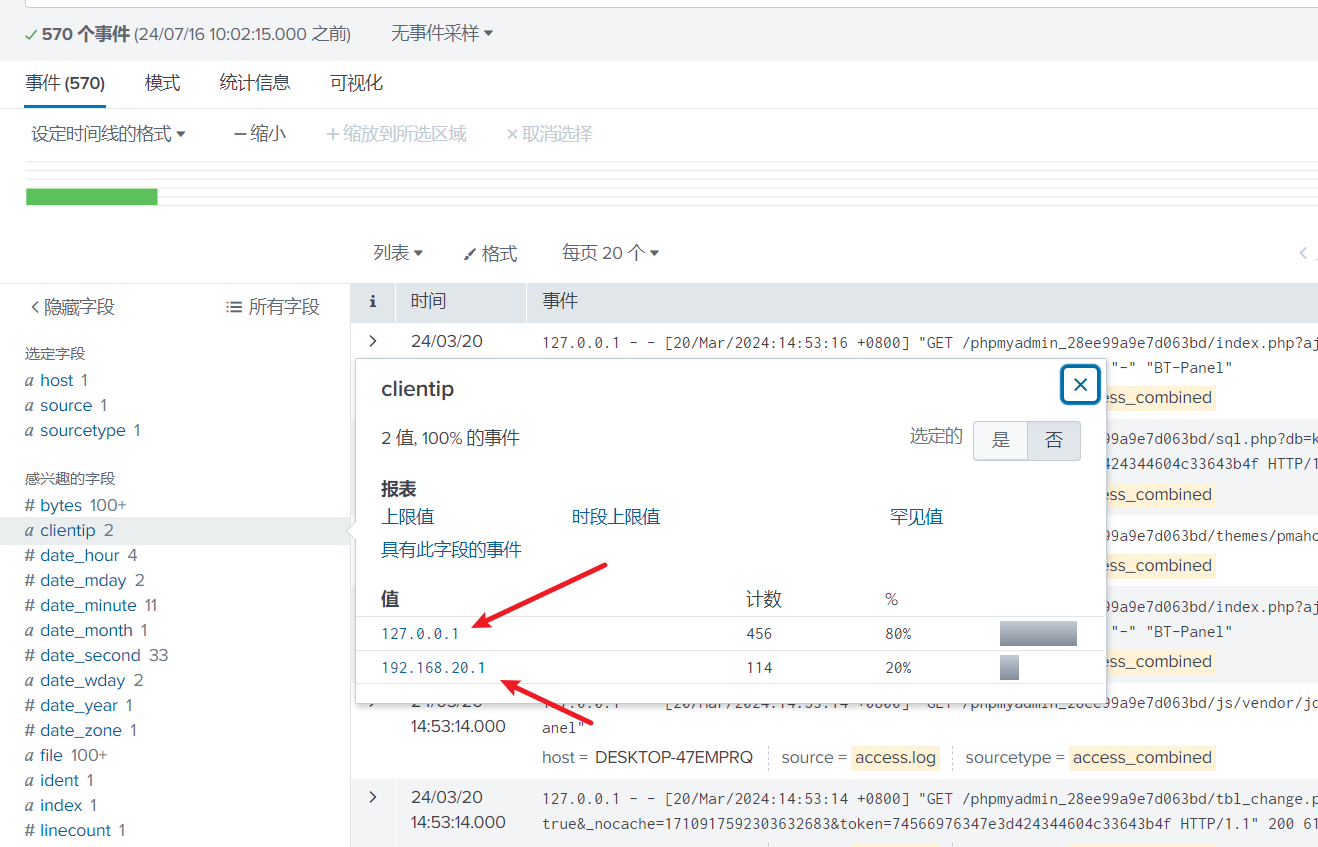Open the timeline format dropdown

pos(108,134)
